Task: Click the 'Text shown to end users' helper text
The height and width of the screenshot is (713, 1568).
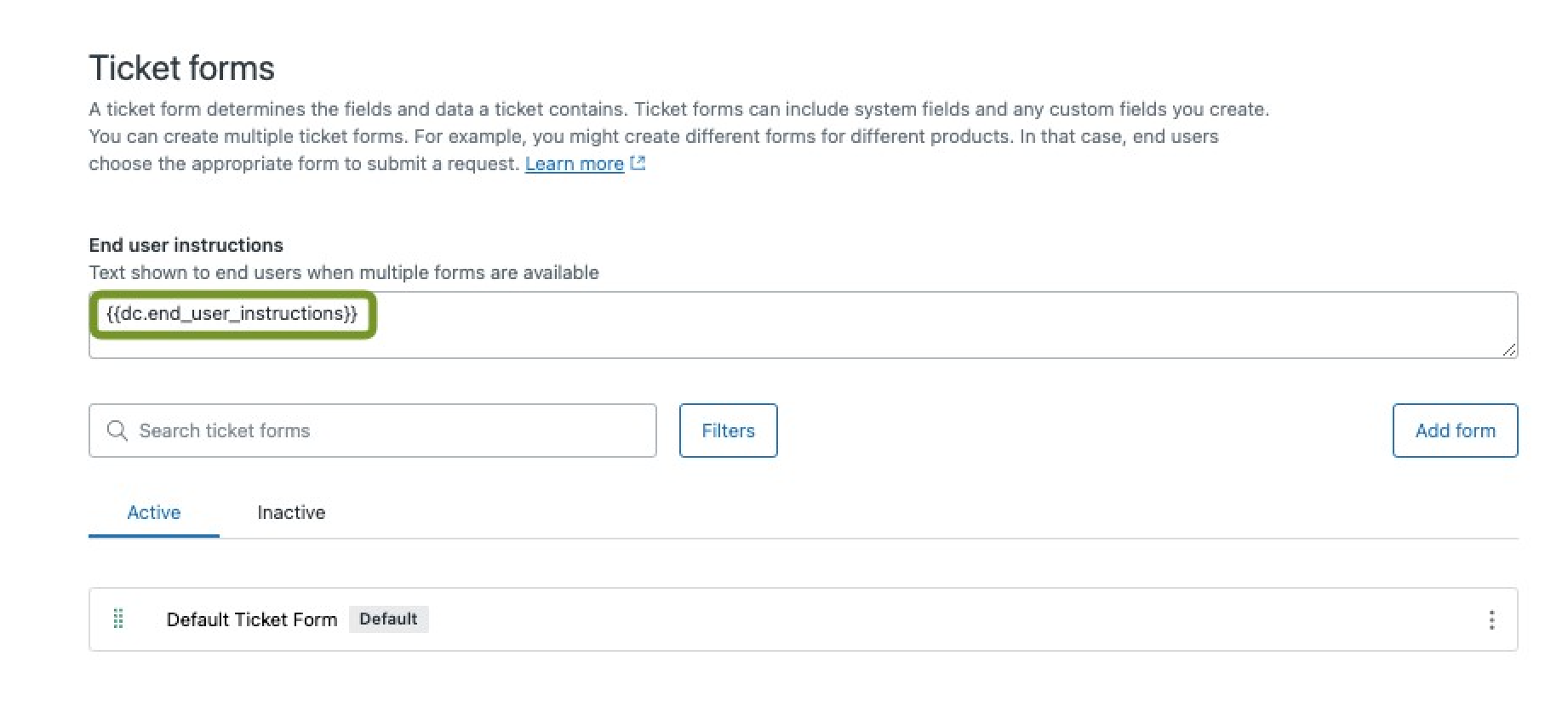Action: pos(343,272)
